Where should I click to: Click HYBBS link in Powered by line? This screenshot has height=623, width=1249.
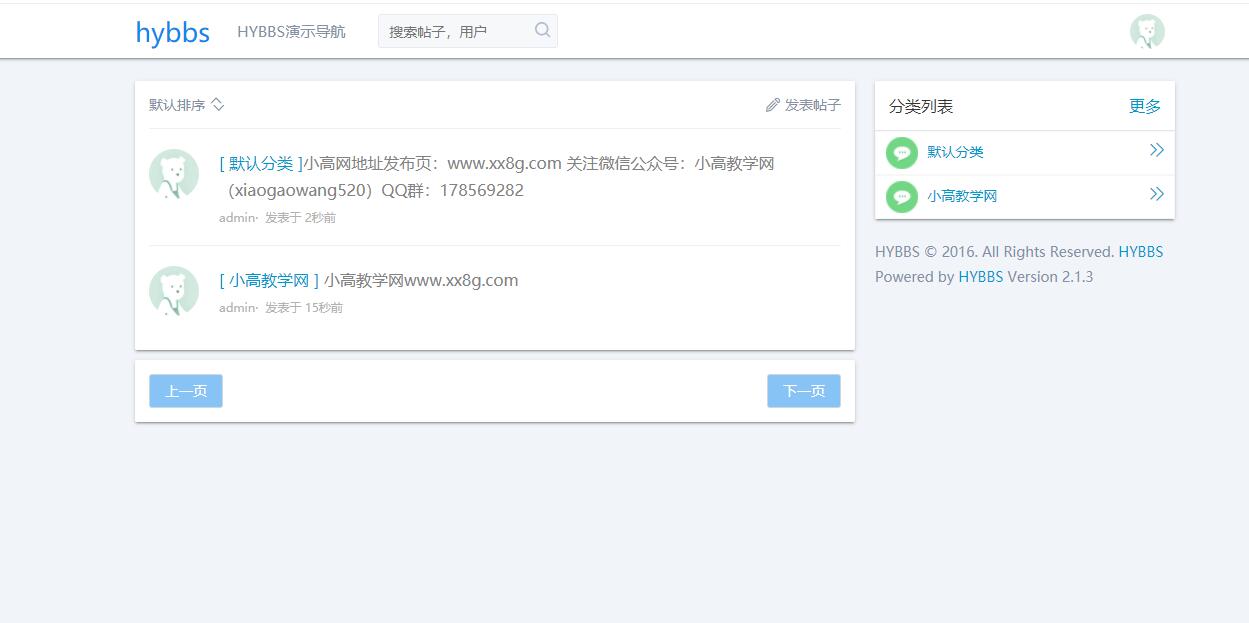pos(980,277)
